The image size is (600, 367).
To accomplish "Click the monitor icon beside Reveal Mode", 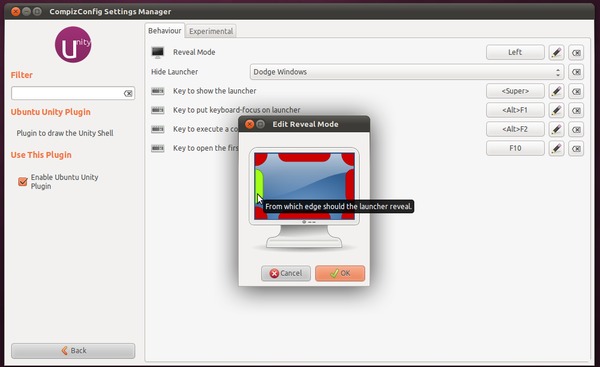I will (158, 52).
